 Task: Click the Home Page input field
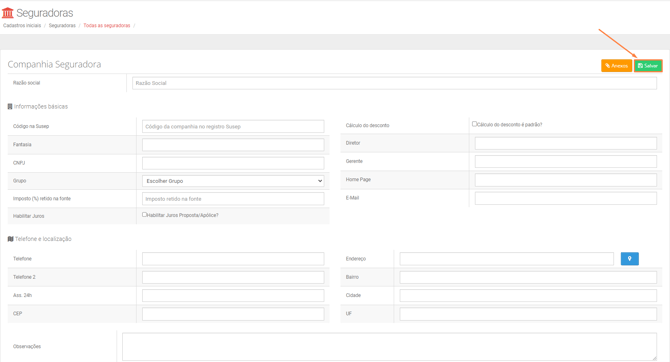tap(566, 180)
